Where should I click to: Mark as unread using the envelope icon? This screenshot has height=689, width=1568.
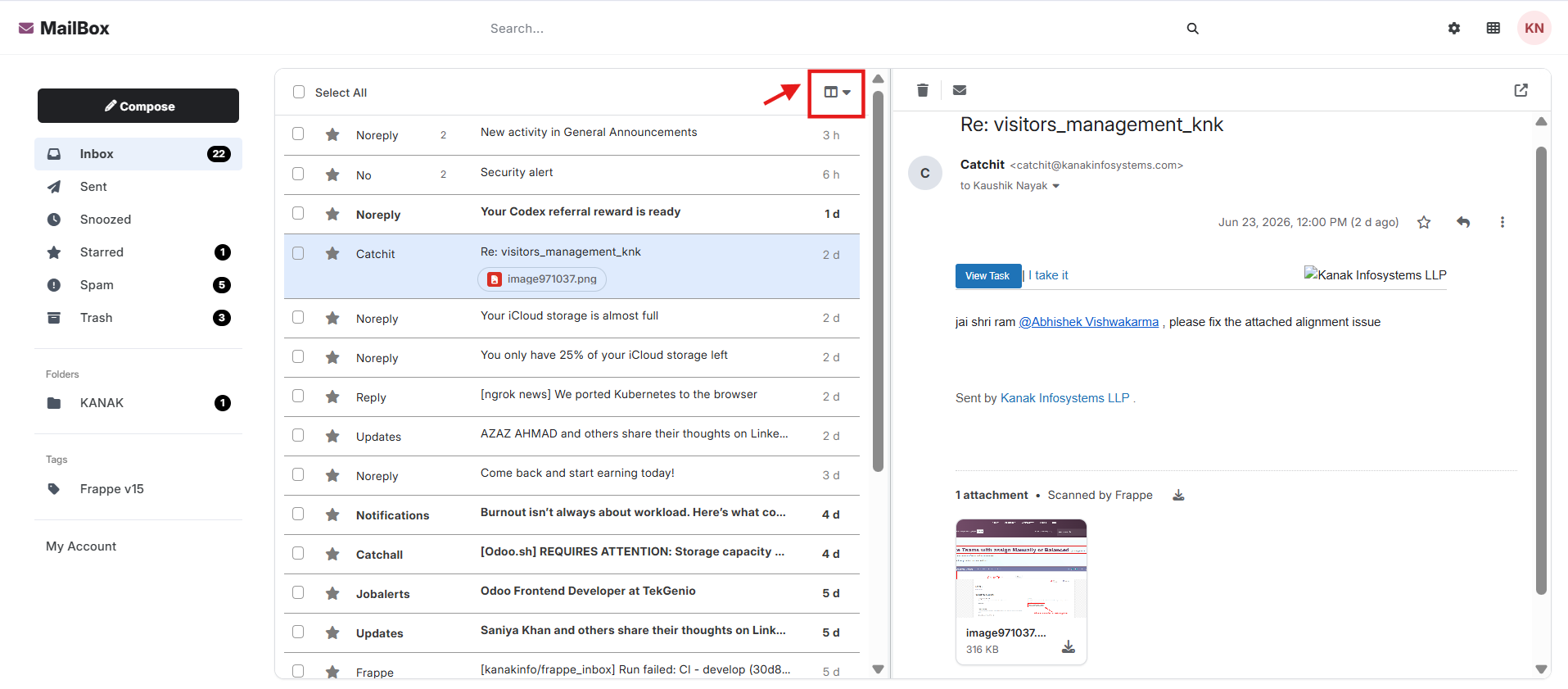960,90
